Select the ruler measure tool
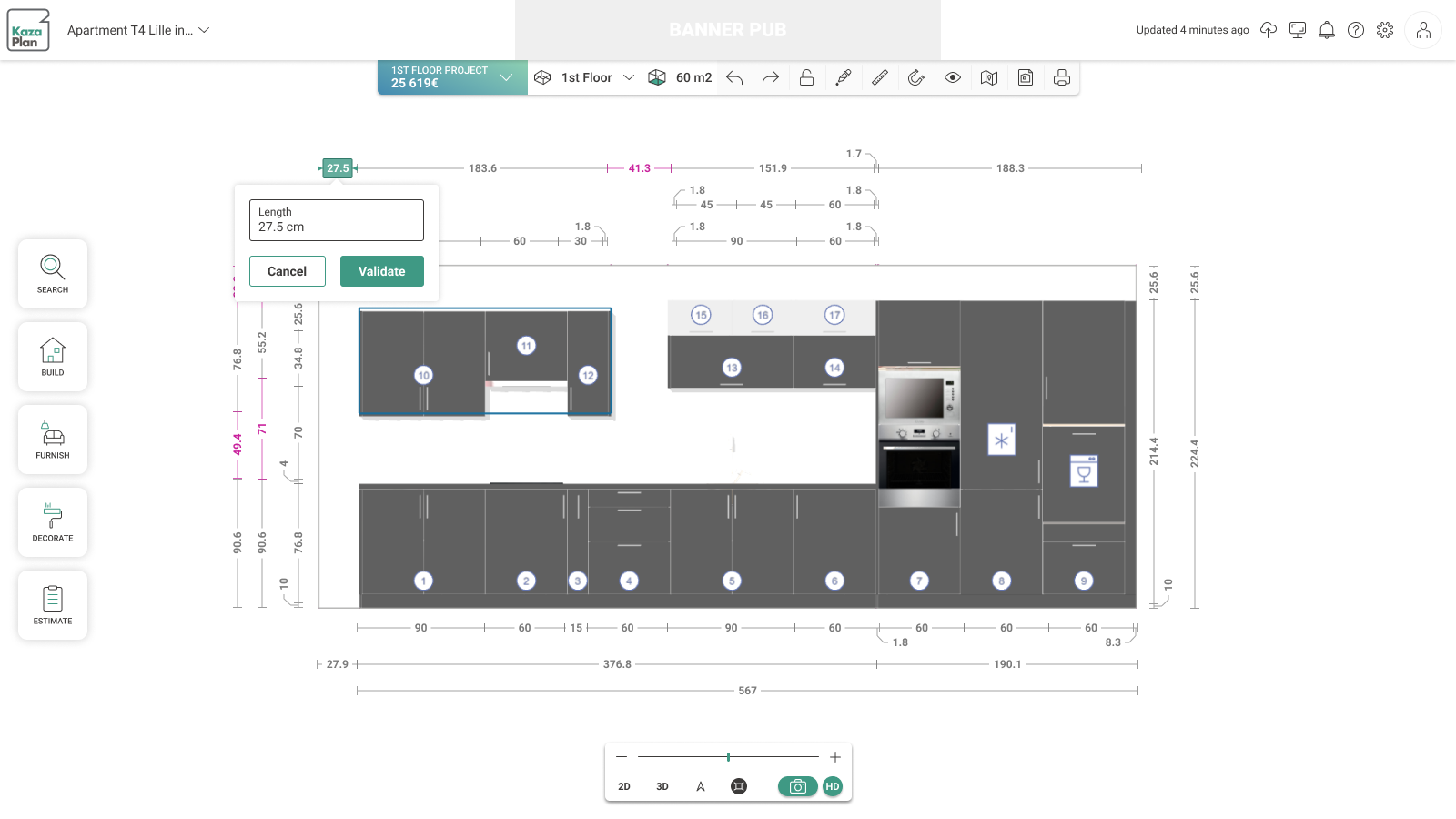The image size is (1456, 819). point(880,78)
